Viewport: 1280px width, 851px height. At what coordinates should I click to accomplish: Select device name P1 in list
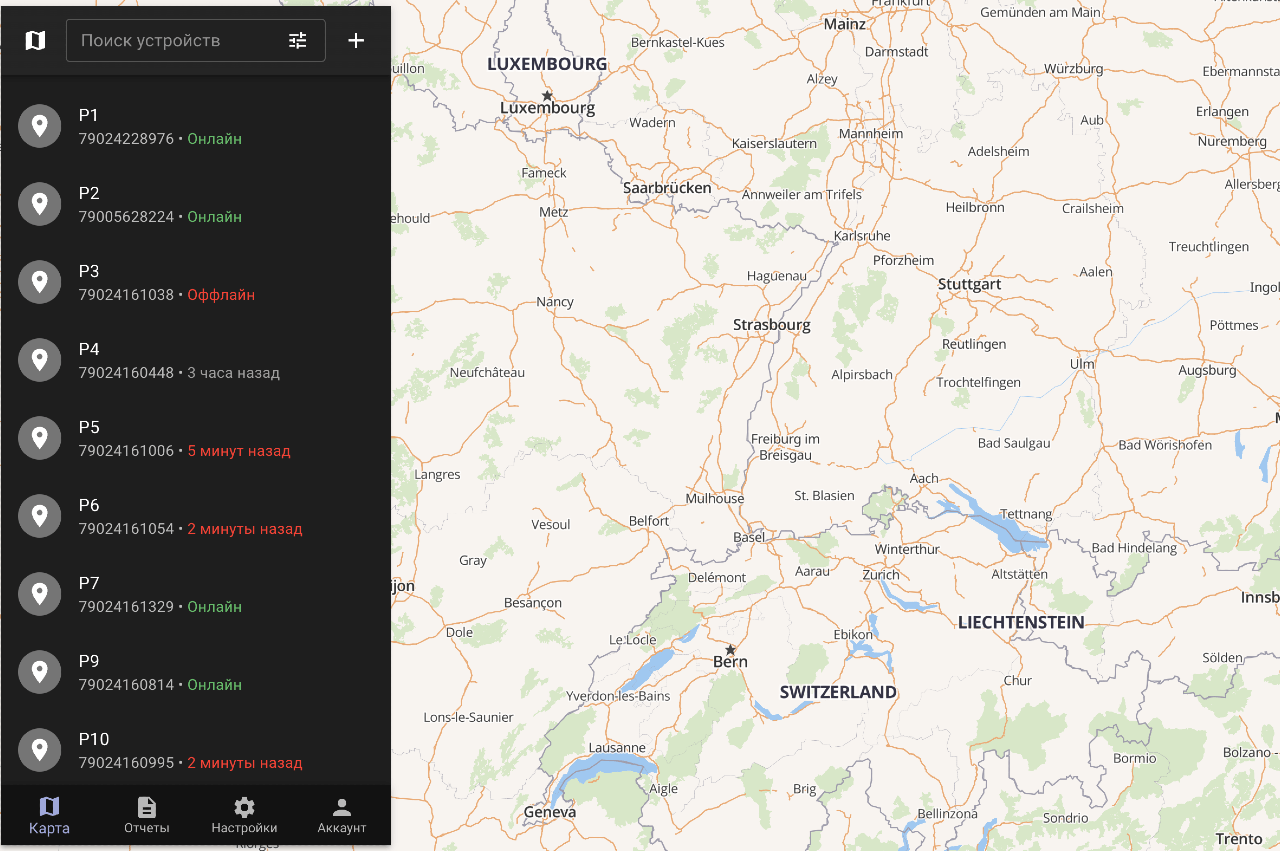(89, 115)
